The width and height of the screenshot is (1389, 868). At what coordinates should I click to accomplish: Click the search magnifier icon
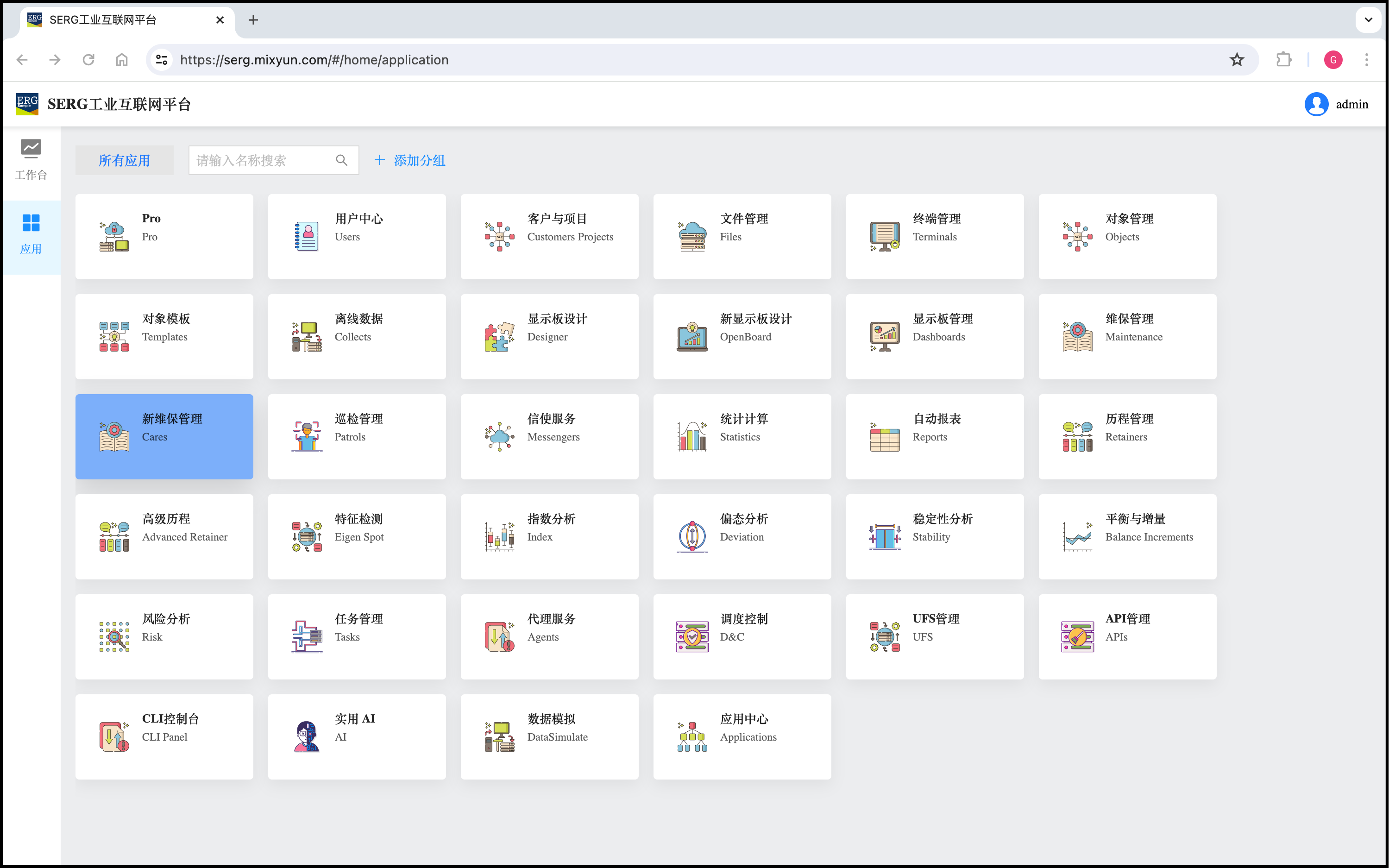pos(341,160)
